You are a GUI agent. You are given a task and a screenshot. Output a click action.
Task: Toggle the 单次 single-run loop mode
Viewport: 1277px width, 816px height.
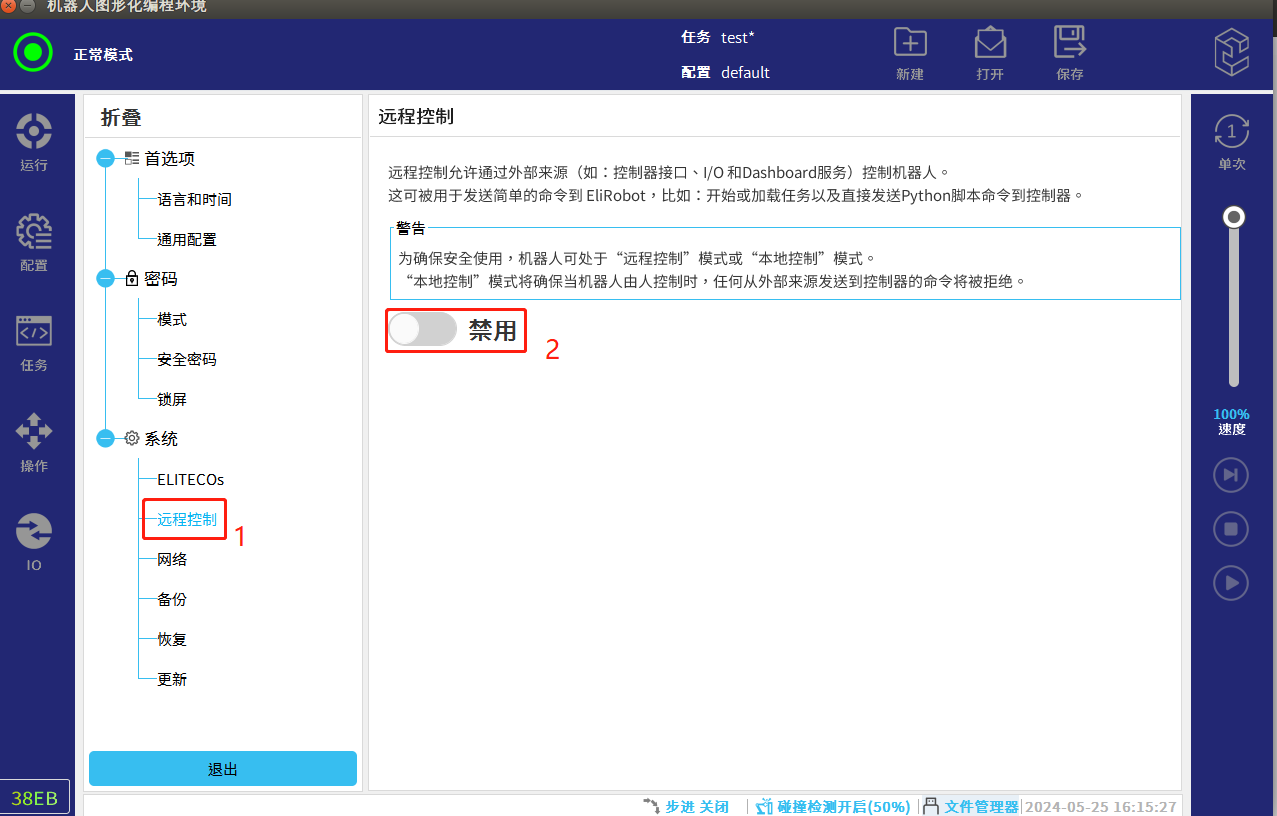[x=1232, y=141]
